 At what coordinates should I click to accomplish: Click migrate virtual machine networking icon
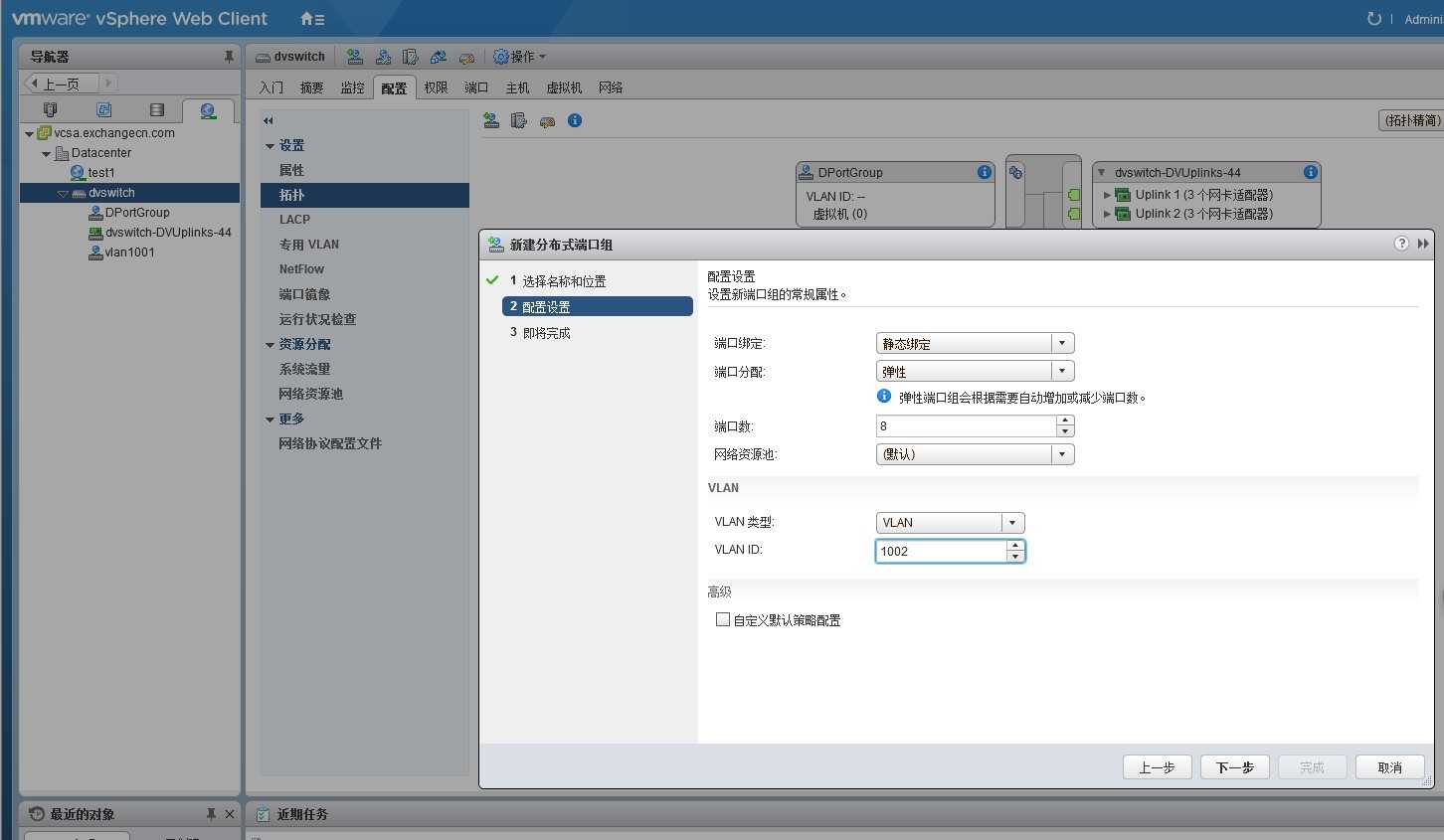[x=438, y=57]
